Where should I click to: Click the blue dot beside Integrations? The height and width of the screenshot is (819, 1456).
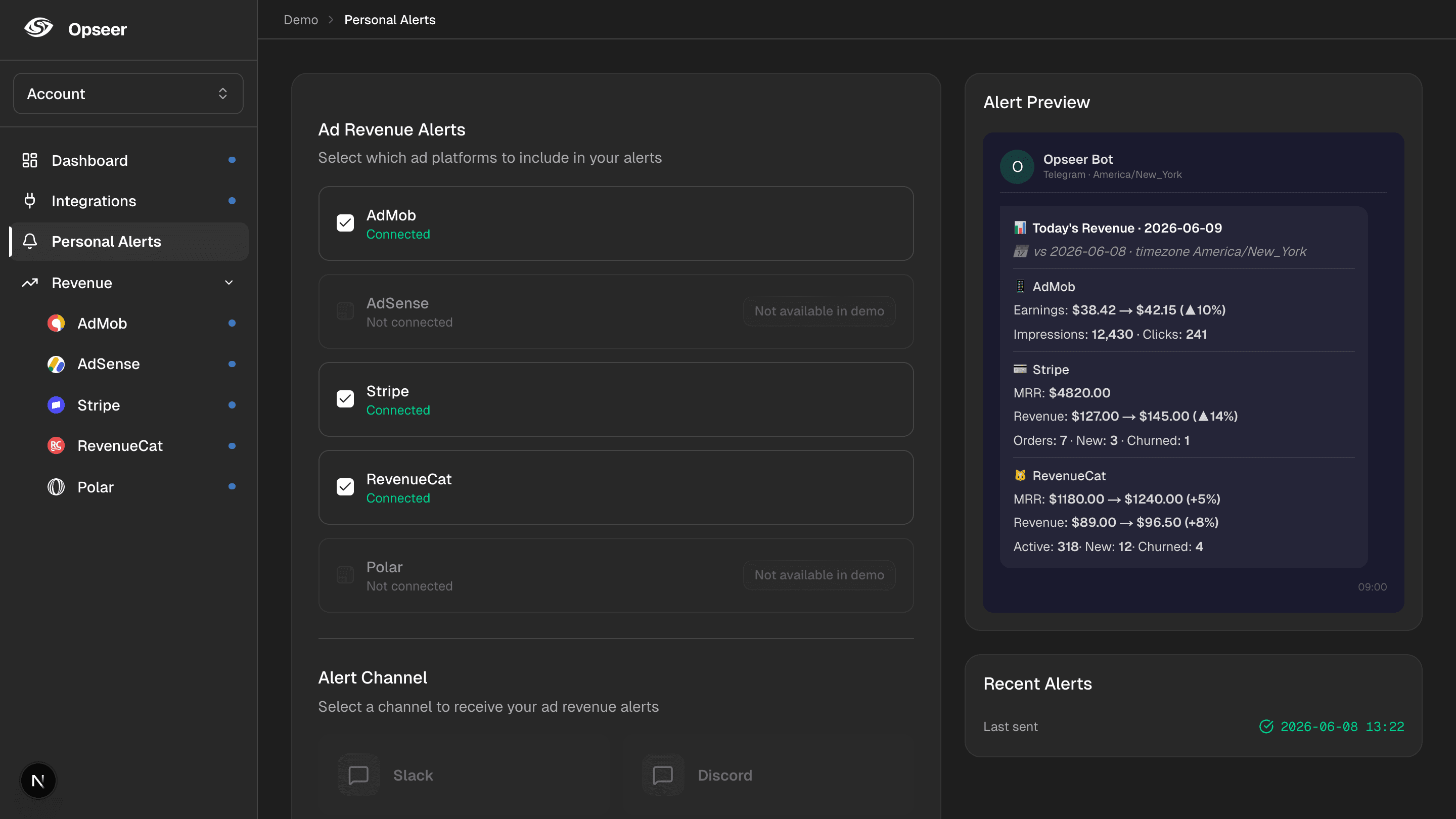click(232, 201)
